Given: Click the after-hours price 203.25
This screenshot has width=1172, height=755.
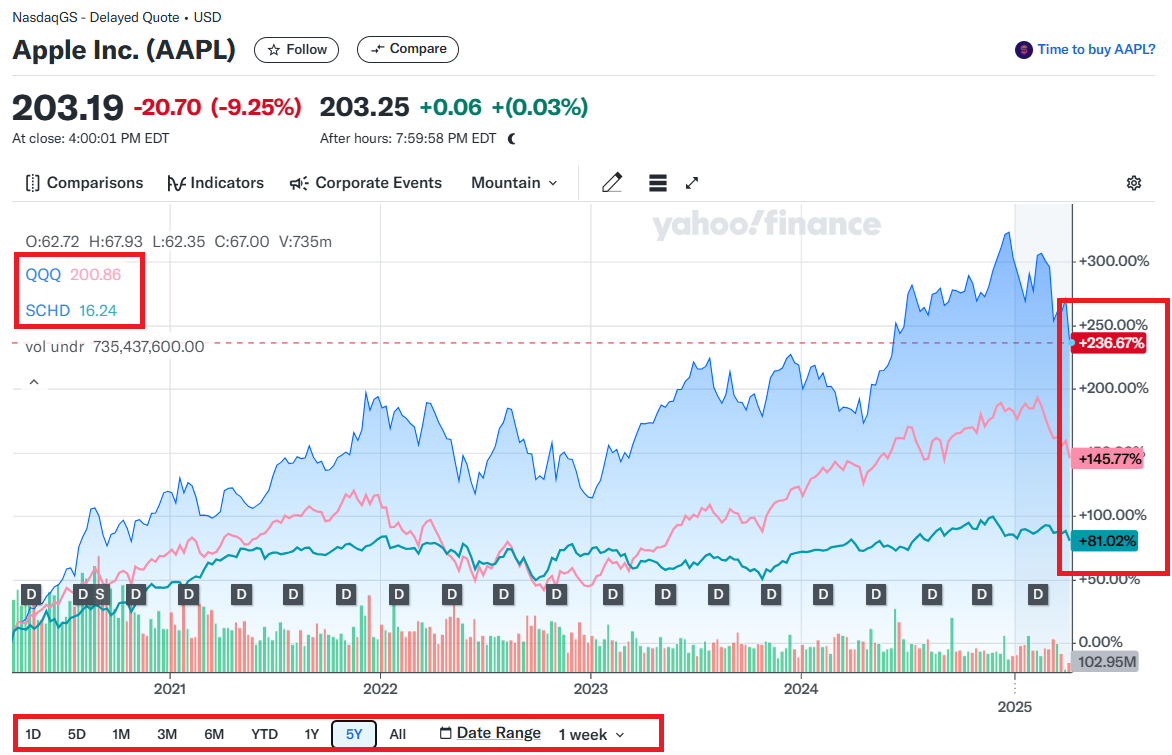Looking at the screenshot, I should [x=365, y=107].
